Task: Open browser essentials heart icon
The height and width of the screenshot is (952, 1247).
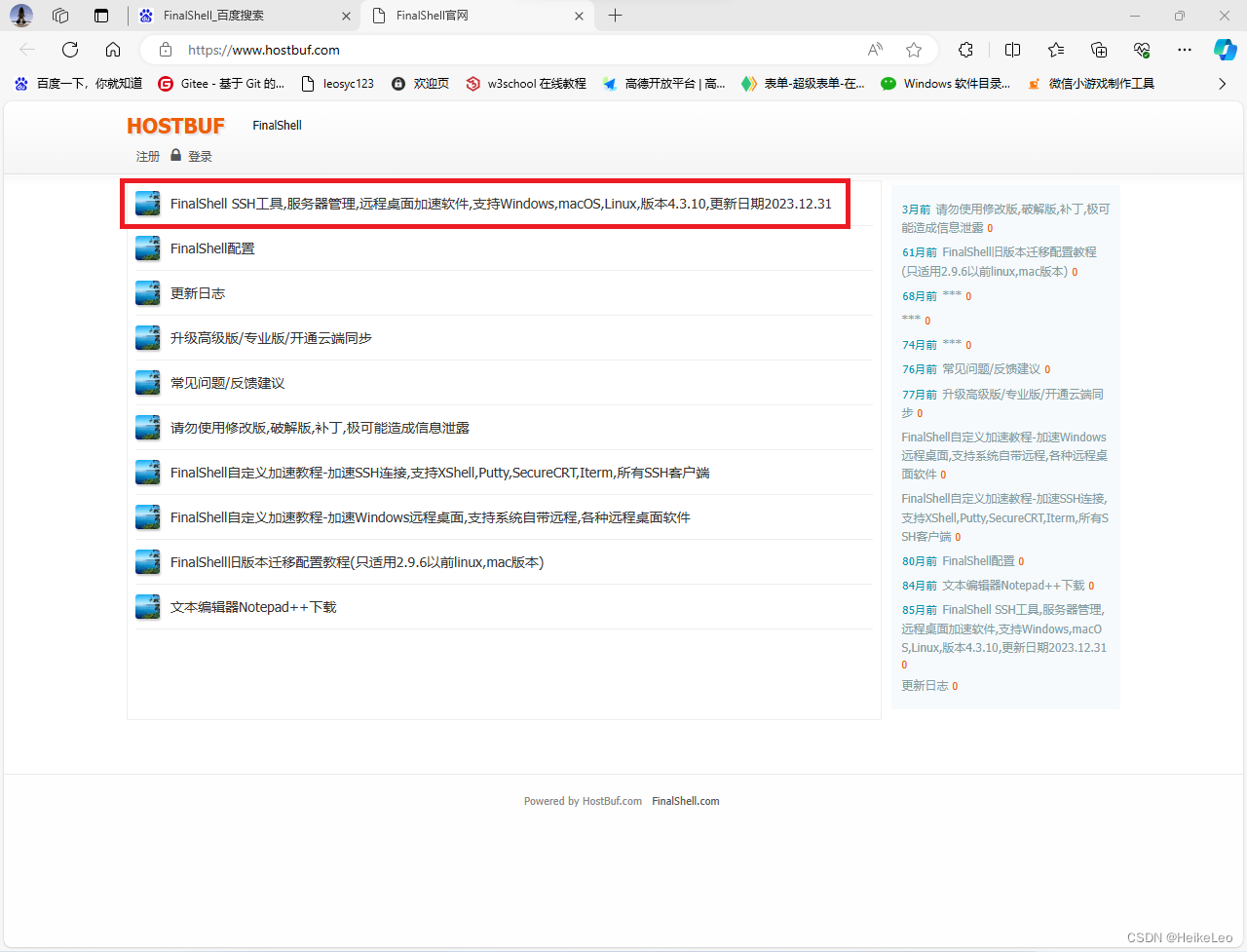Action: coord(1142,50)
